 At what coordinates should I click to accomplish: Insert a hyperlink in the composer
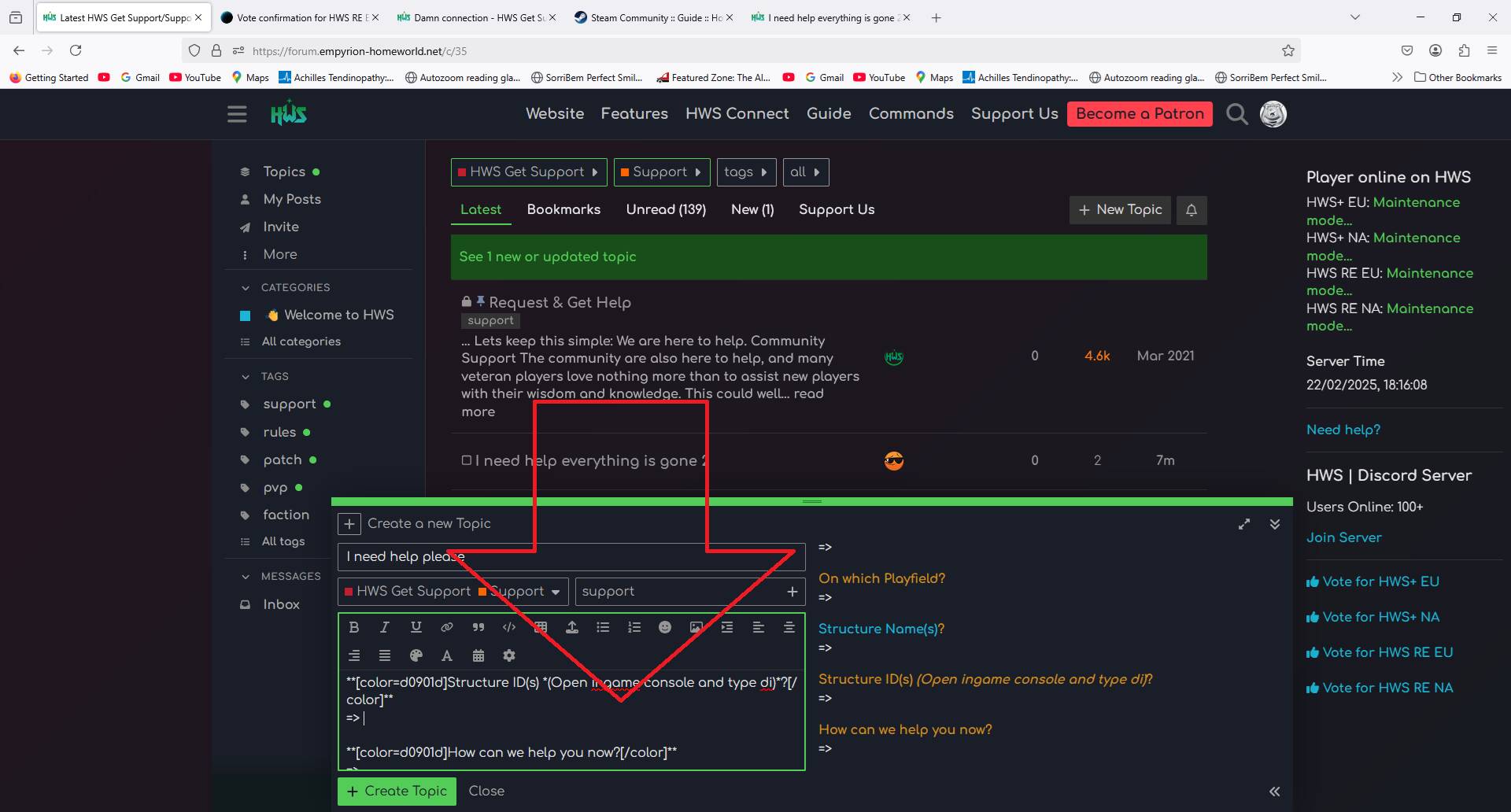[x=447, y=627]
